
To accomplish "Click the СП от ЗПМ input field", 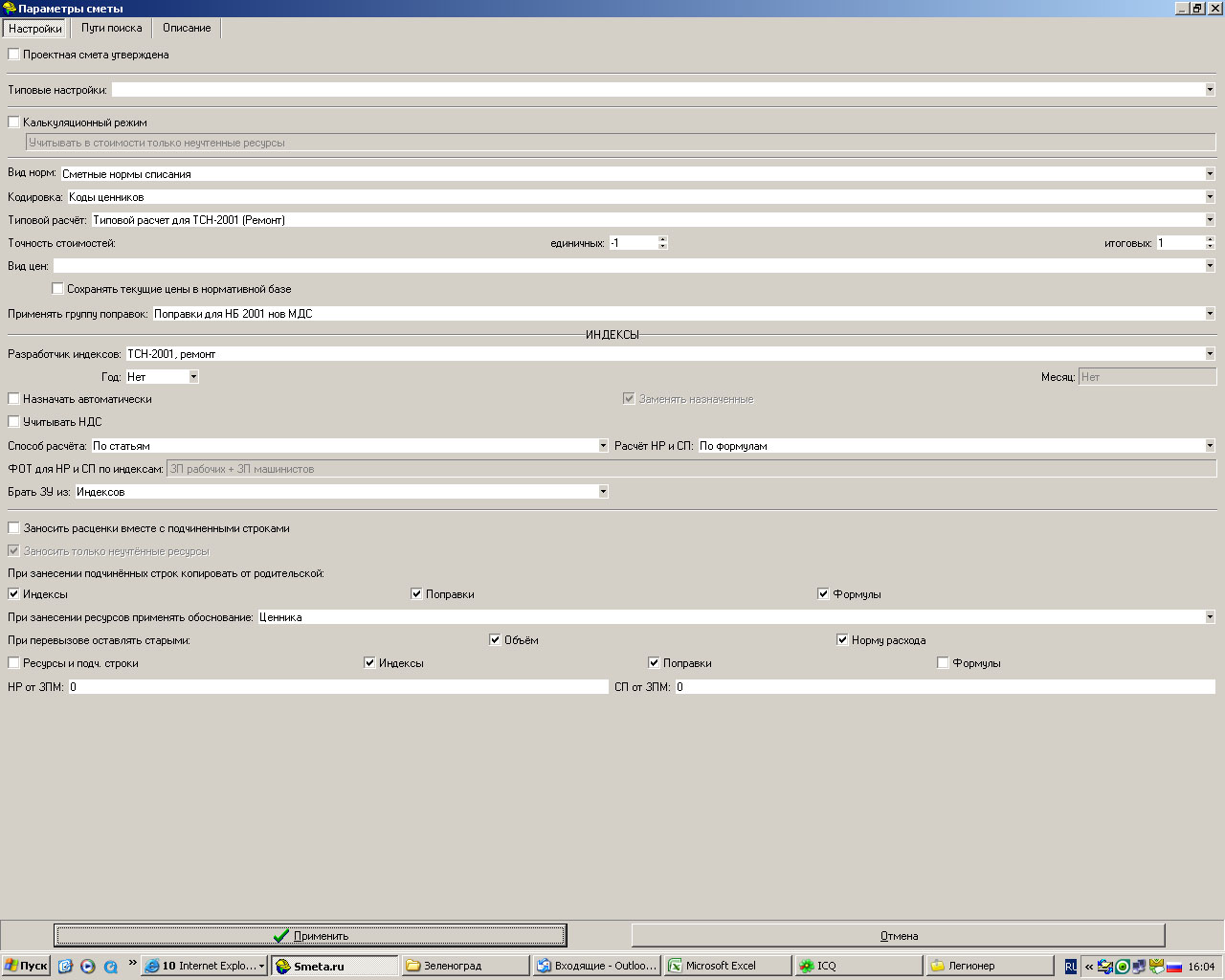I will (945, 687).
